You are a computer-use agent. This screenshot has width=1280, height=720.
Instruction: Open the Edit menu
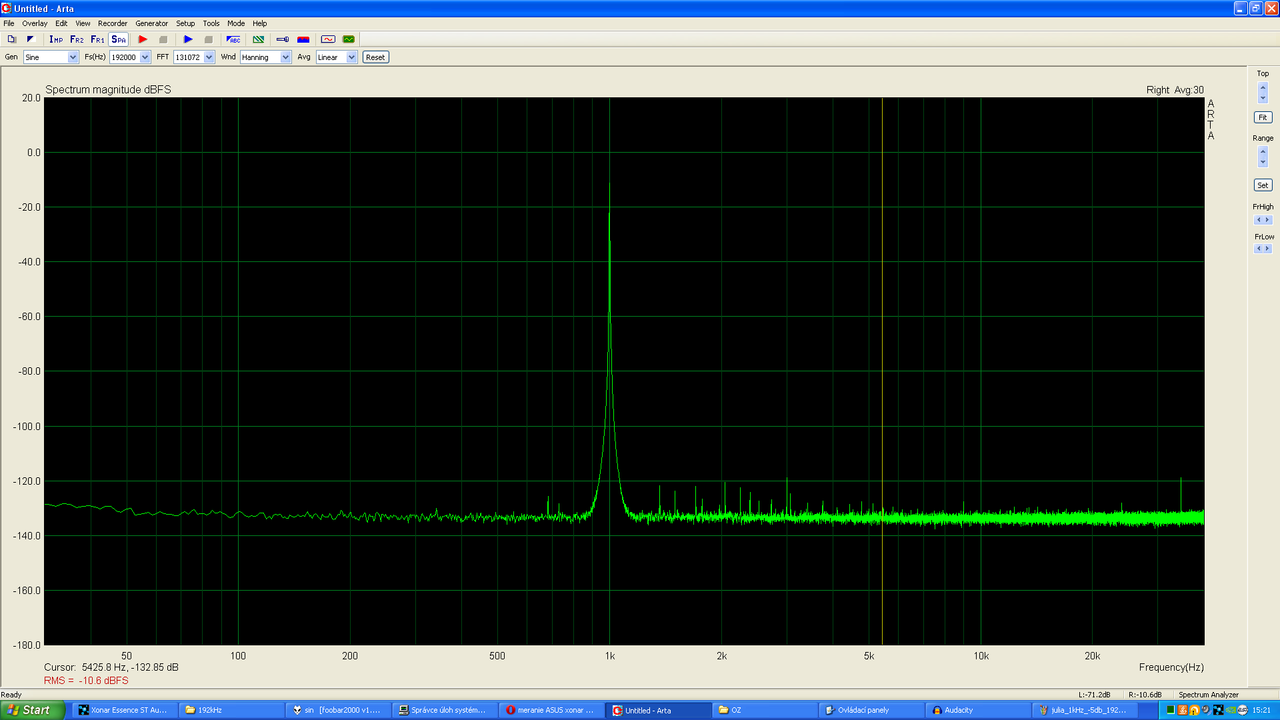[x=61, y=23]
